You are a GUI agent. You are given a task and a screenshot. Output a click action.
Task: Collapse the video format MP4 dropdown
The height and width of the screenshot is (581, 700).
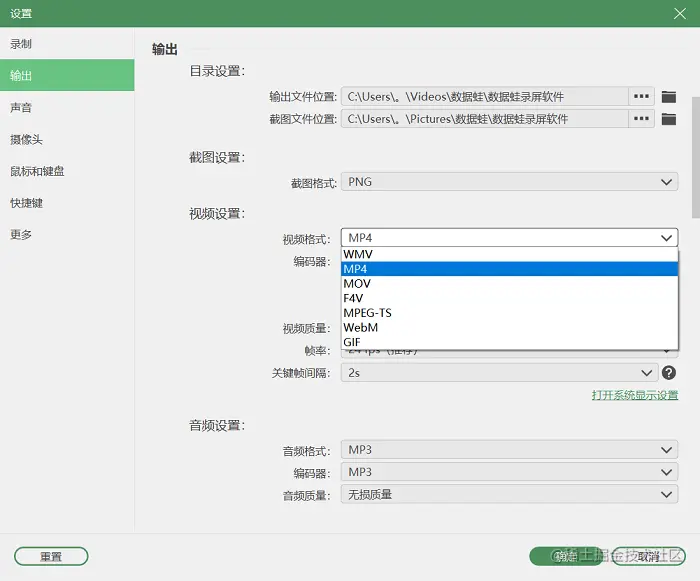pyautogui.click(x=509, y=238)
